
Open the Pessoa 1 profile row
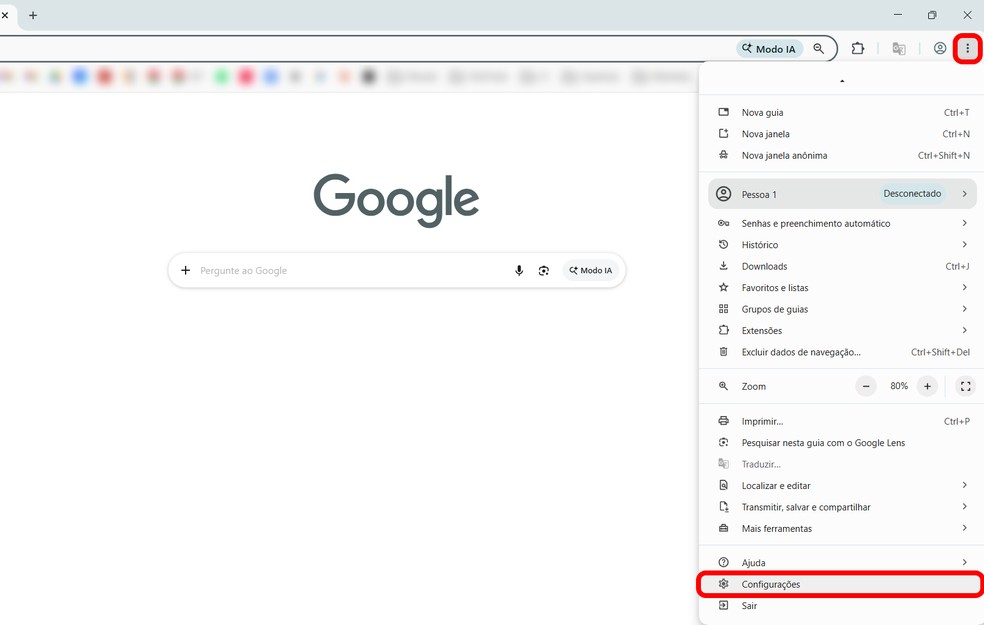[842, 194]
